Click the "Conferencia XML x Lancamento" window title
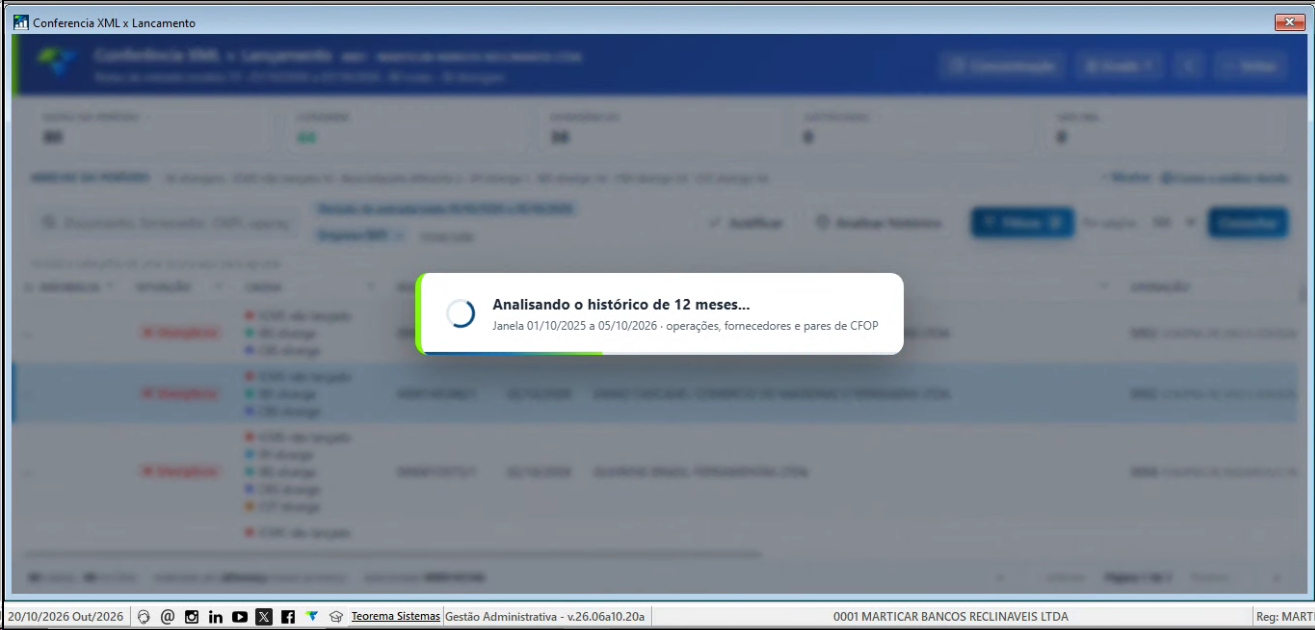This screenshot has height=630, width=1315. pos(114,22)
